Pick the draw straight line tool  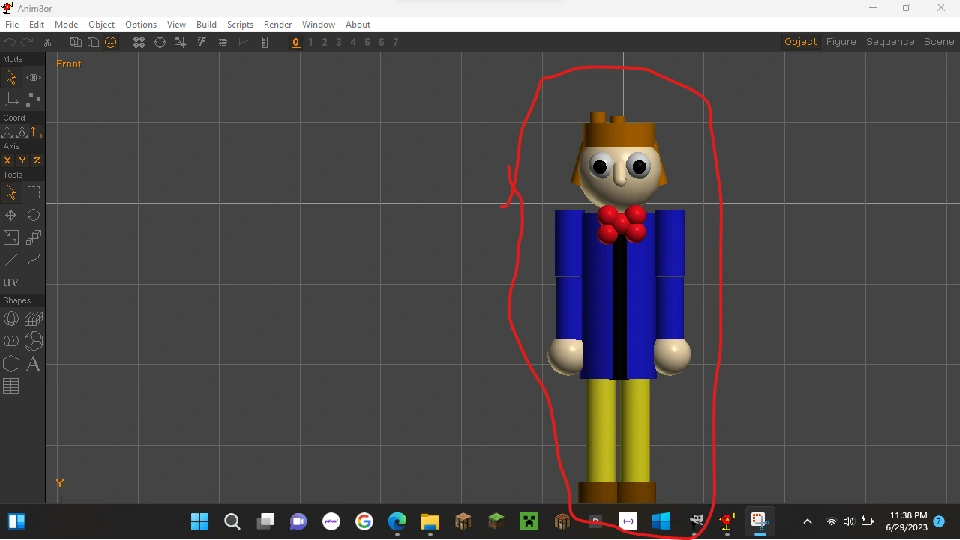coord(11,260)
